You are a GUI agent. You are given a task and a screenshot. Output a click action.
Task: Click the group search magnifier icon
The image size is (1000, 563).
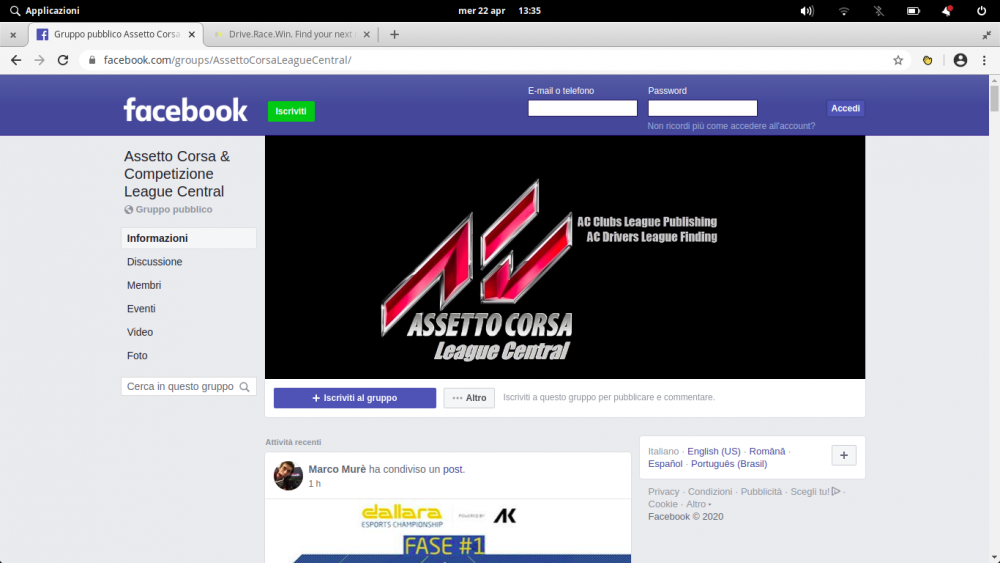[x=244, y=386]
